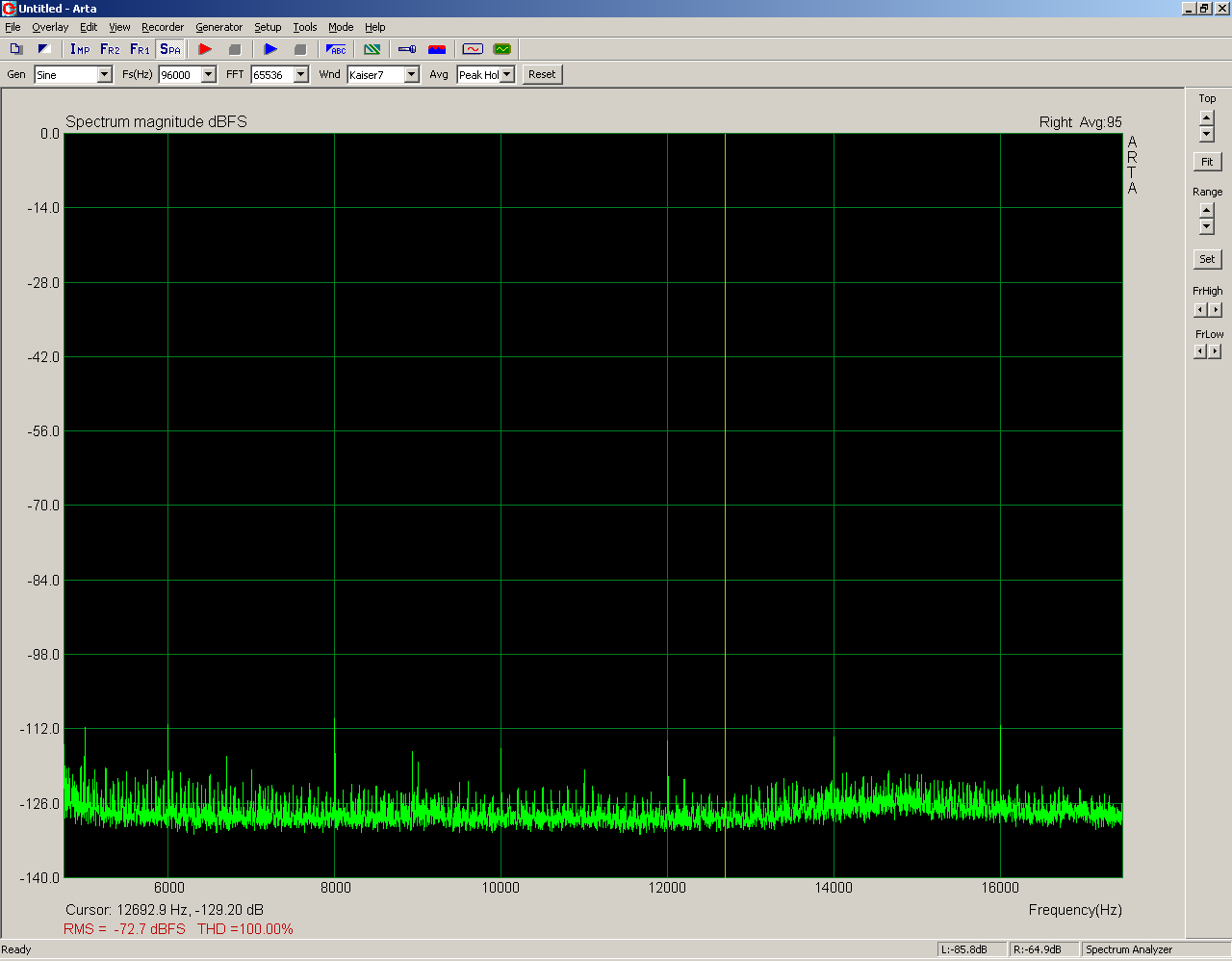
Task: Start generator with blue play icon
Action: pos(270,49)
